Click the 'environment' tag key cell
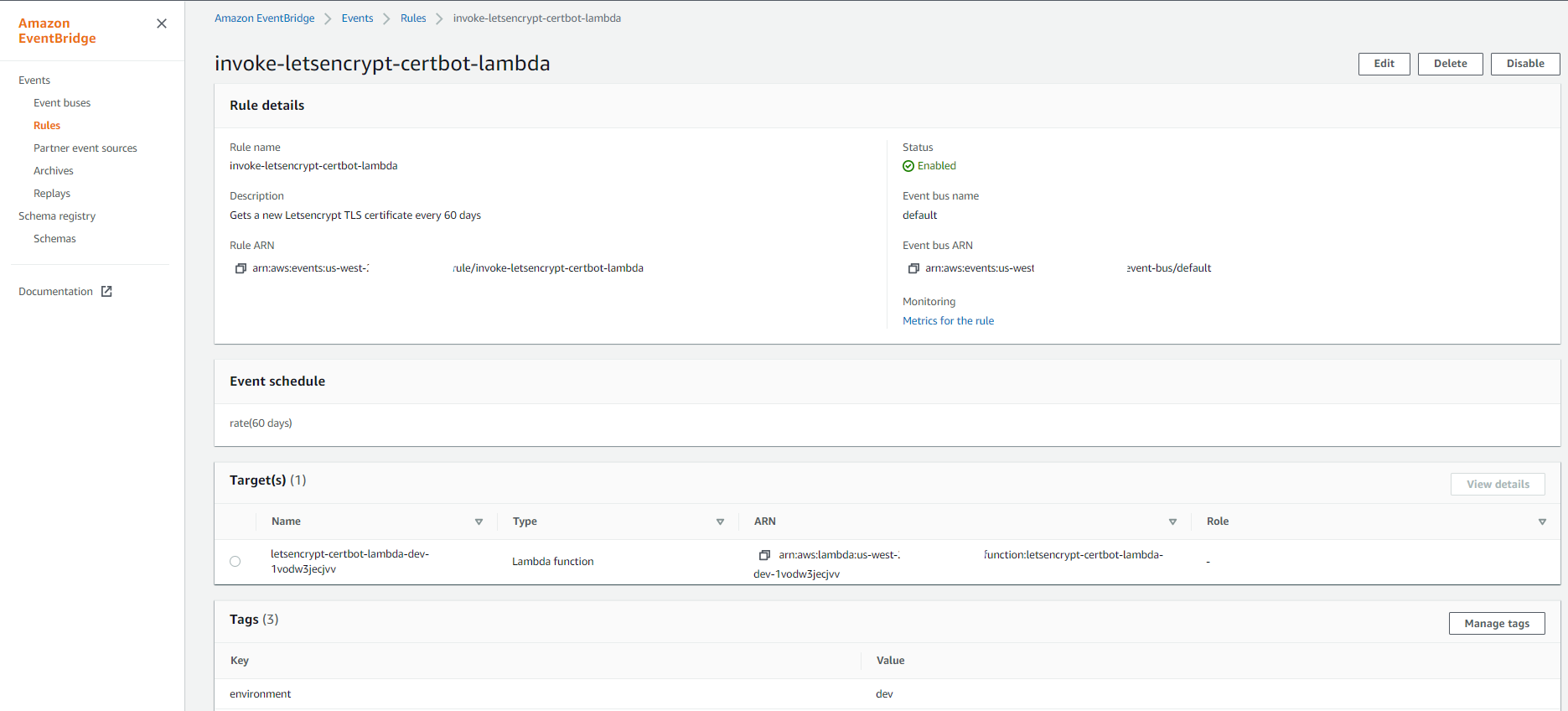Image resolution: width=1568 pixels, height=711 pixels. 261,694
